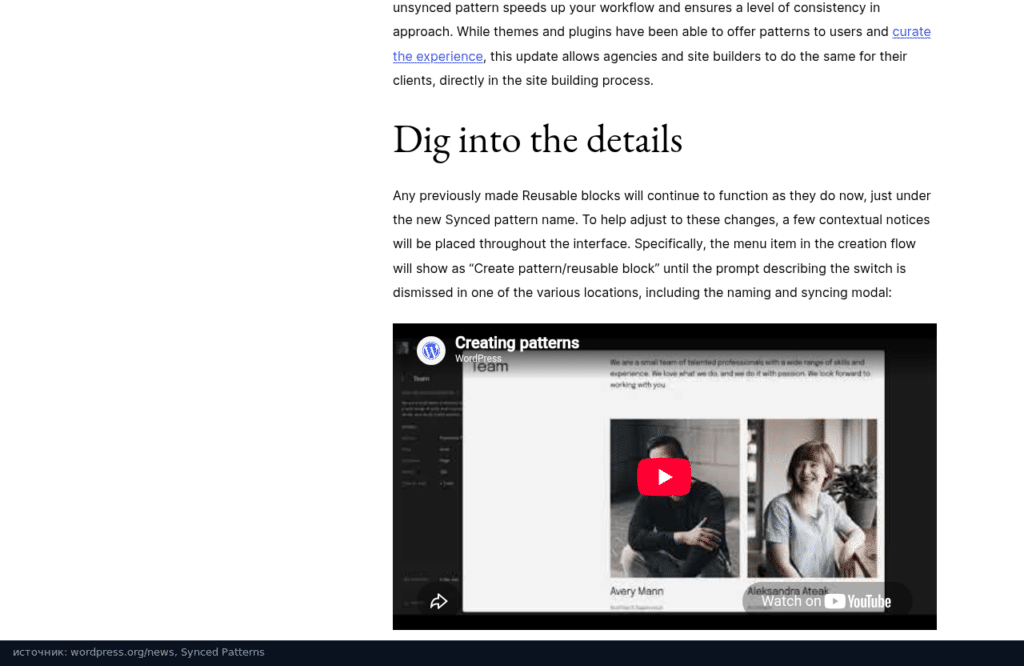Click the 'Dig into the details' heading
The width and height of the screenshot is (1024, 666).
pyautogui.click(x=537, y=140)
